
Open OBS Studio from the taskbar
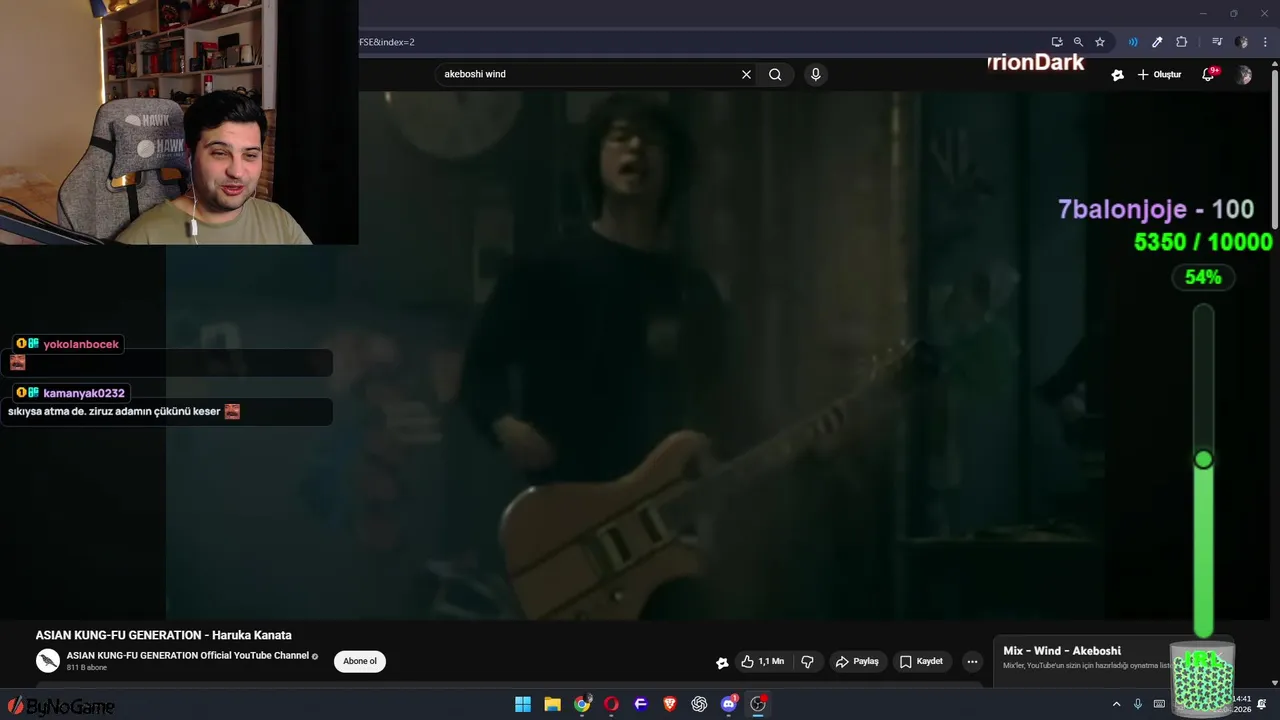758,704
